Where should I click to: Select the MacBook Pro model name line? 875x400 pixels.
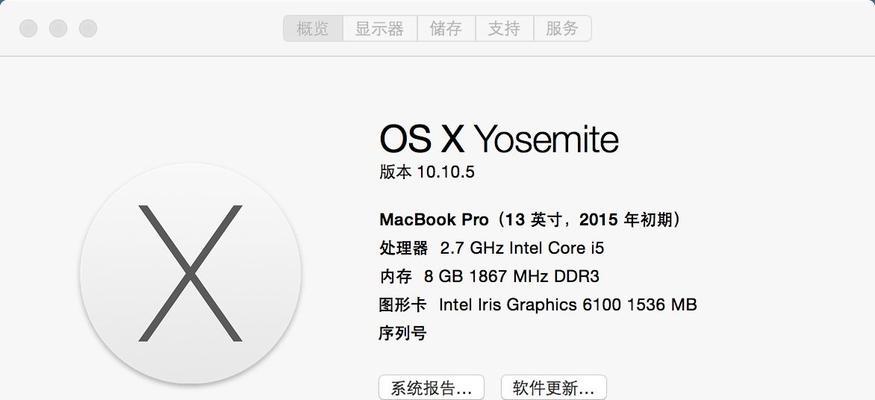(x=530, y=220)
